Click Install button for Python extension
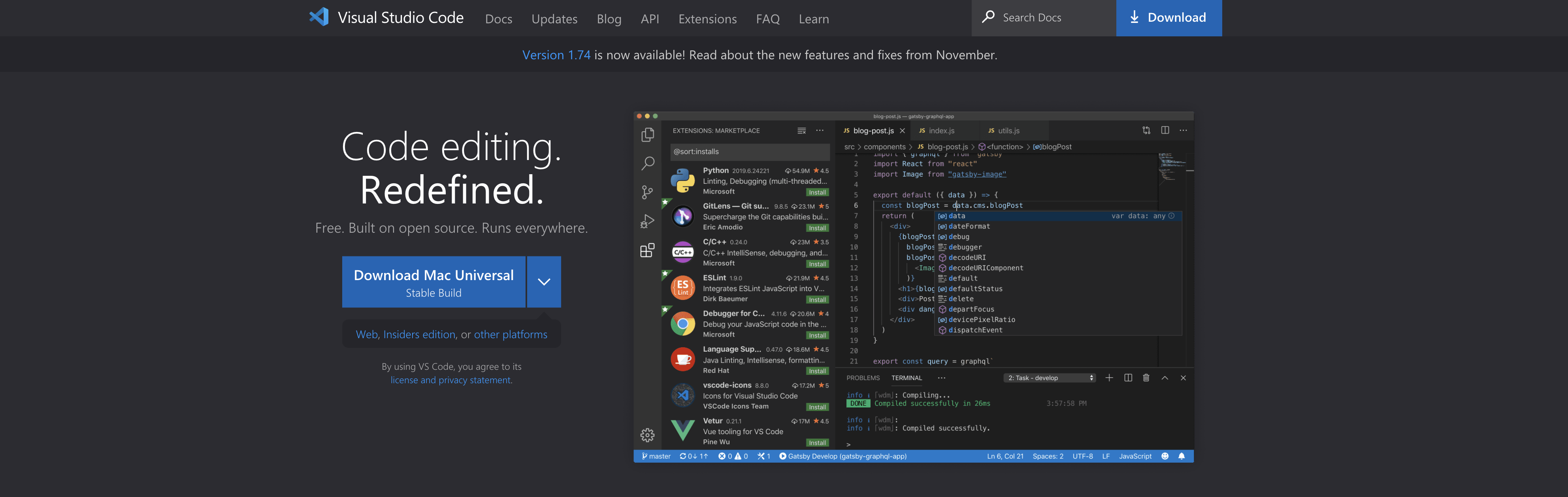This screenshot has height=497, width=1568. 817,192
